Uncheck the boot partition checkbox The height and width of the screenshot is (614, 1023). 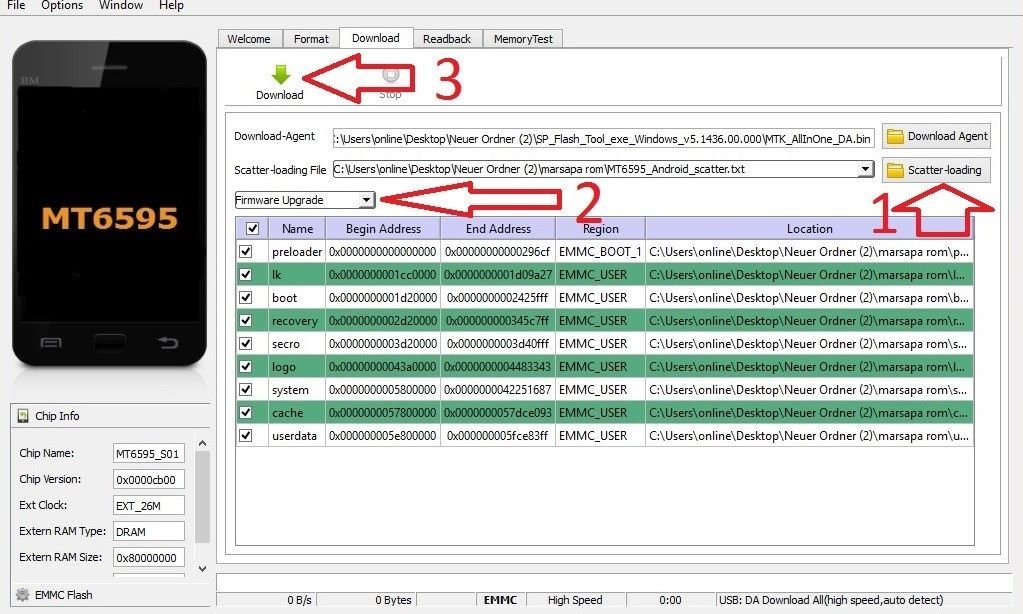pyautogui.click(x=246, y=298)
